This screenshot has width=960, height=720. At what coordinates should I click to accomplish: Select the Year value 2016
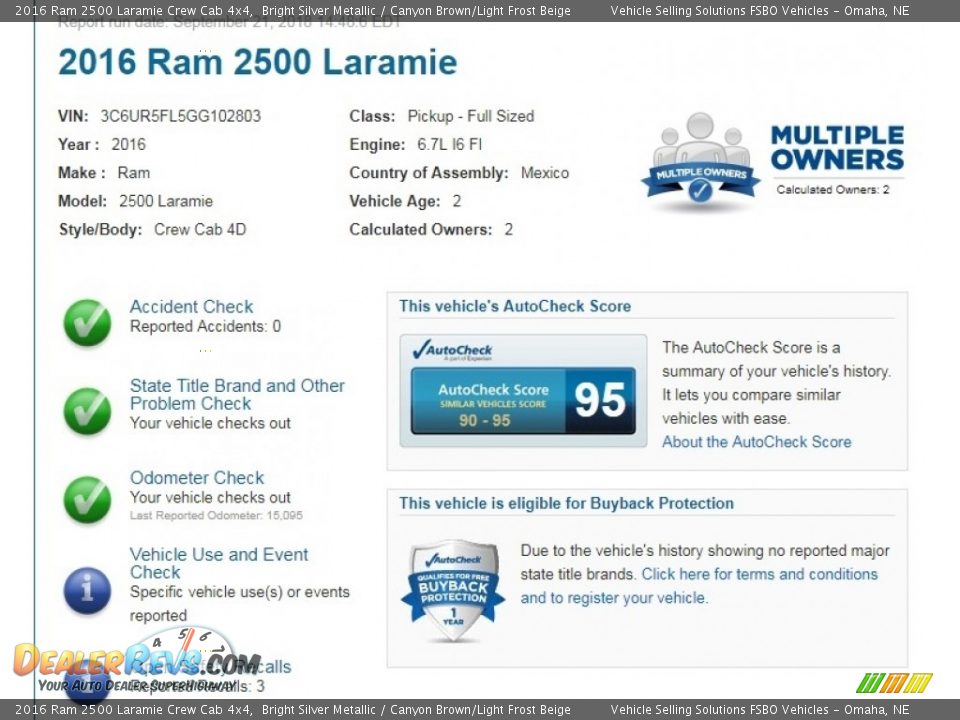(x=129, y=144)
